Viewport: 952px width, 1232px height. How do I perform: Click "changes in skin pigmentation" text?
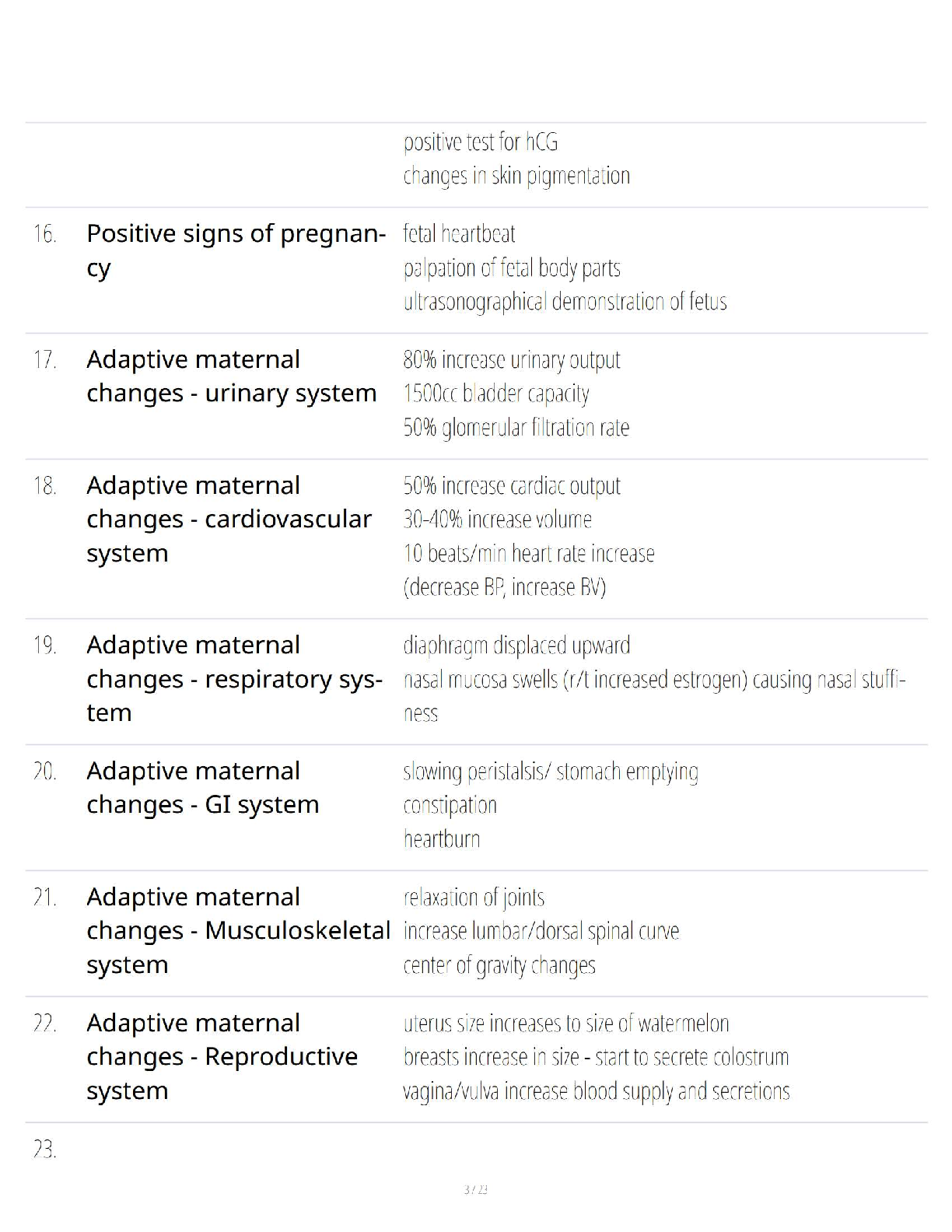coord(516,176)
